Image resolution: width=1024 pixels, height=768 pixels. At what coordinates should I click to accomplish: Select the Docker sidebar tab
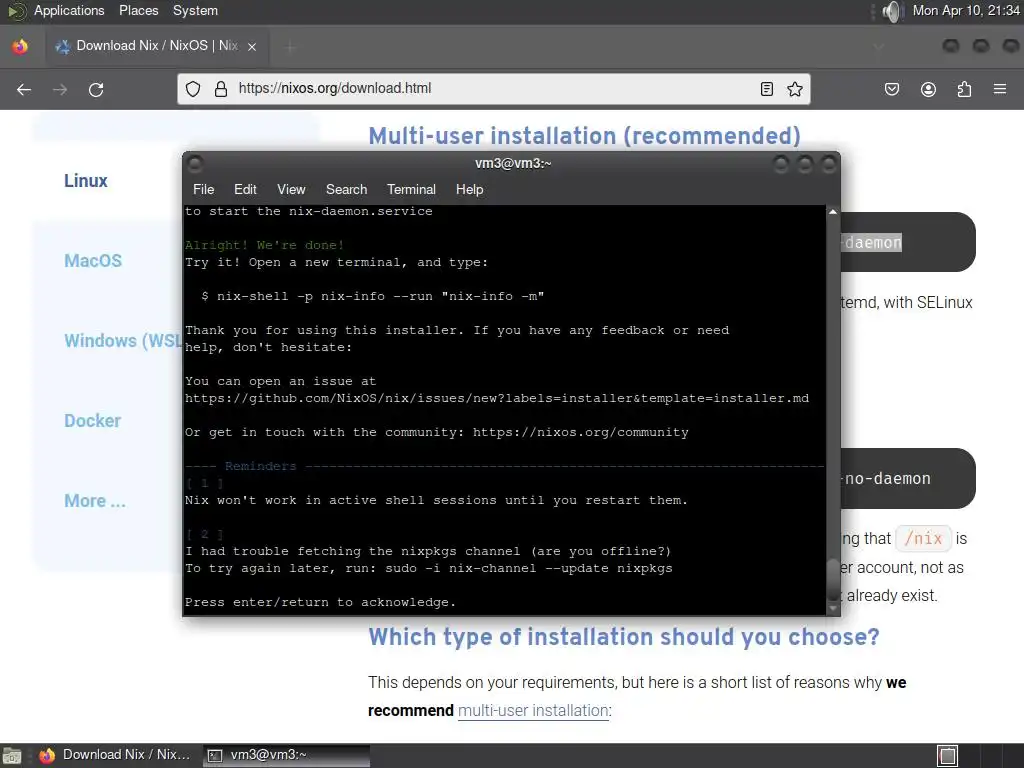pos(92,421)
